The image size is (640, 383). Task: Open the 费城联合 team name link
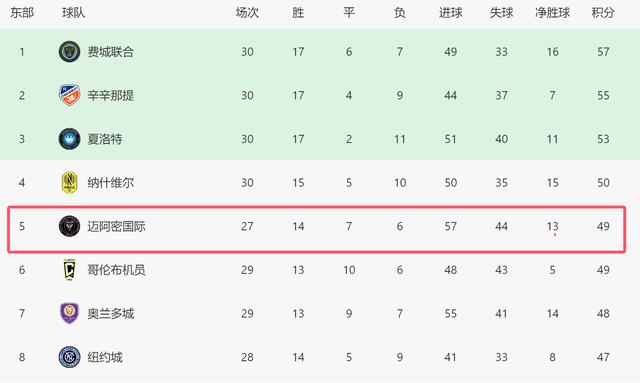[111, 52]
